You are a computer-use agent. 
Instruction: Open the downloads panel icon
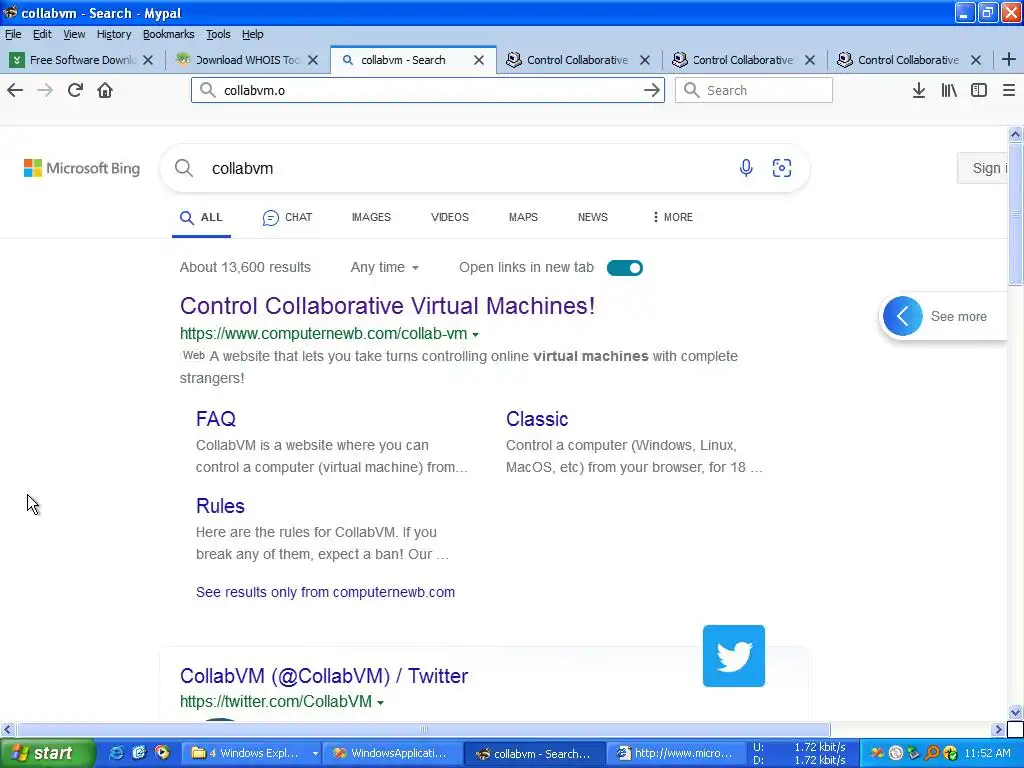918,90
